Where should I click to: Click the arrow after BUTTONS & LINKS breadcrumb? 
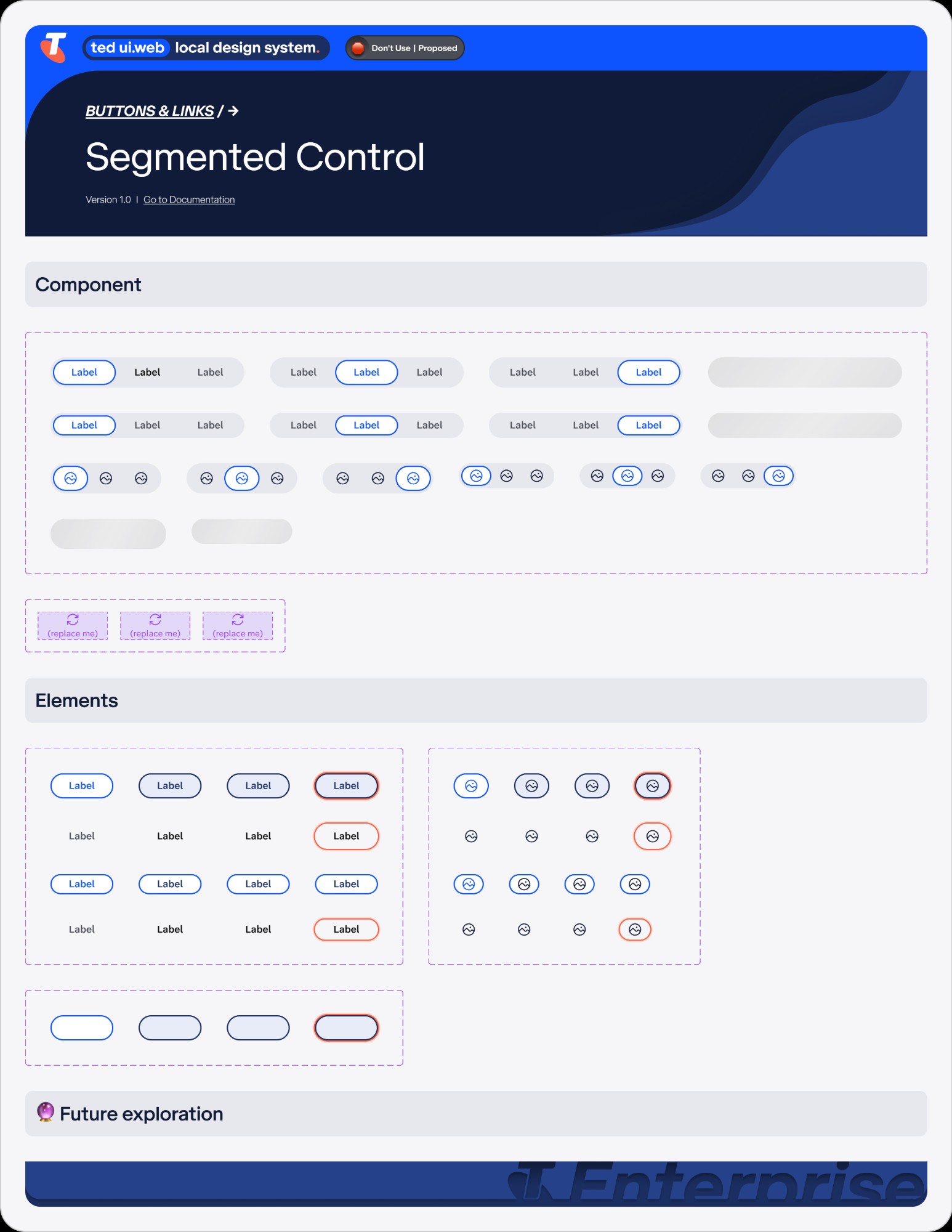click(x=233, y=111)
